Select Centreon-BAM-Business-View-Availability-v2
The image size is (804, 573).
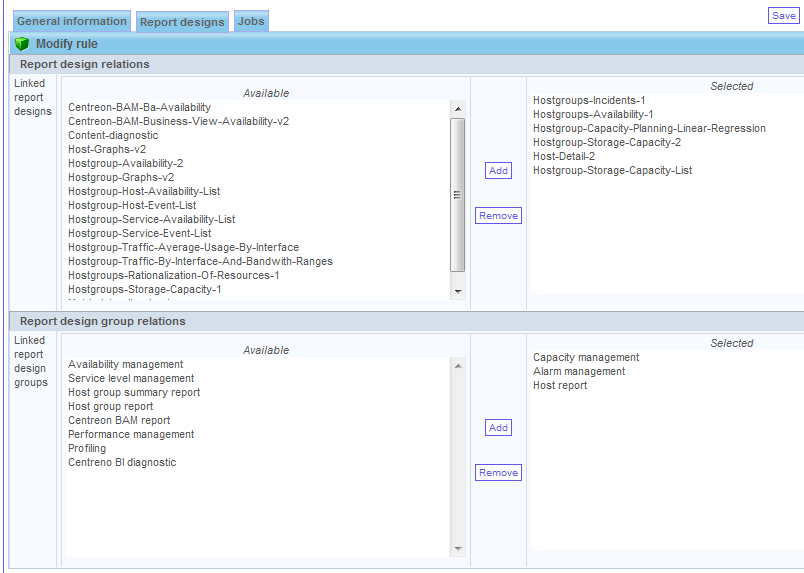click(x=178, y=121)
